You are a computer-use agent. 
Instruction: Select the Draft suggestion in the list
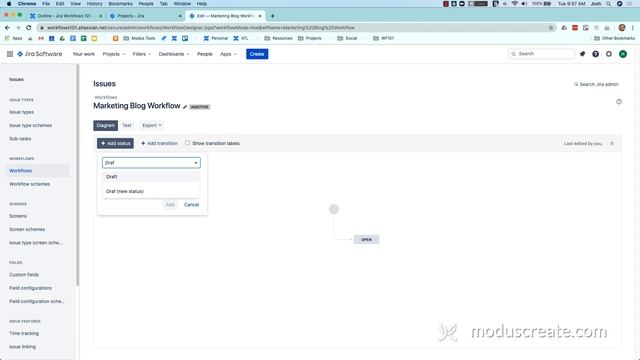(x=151, y=177)
